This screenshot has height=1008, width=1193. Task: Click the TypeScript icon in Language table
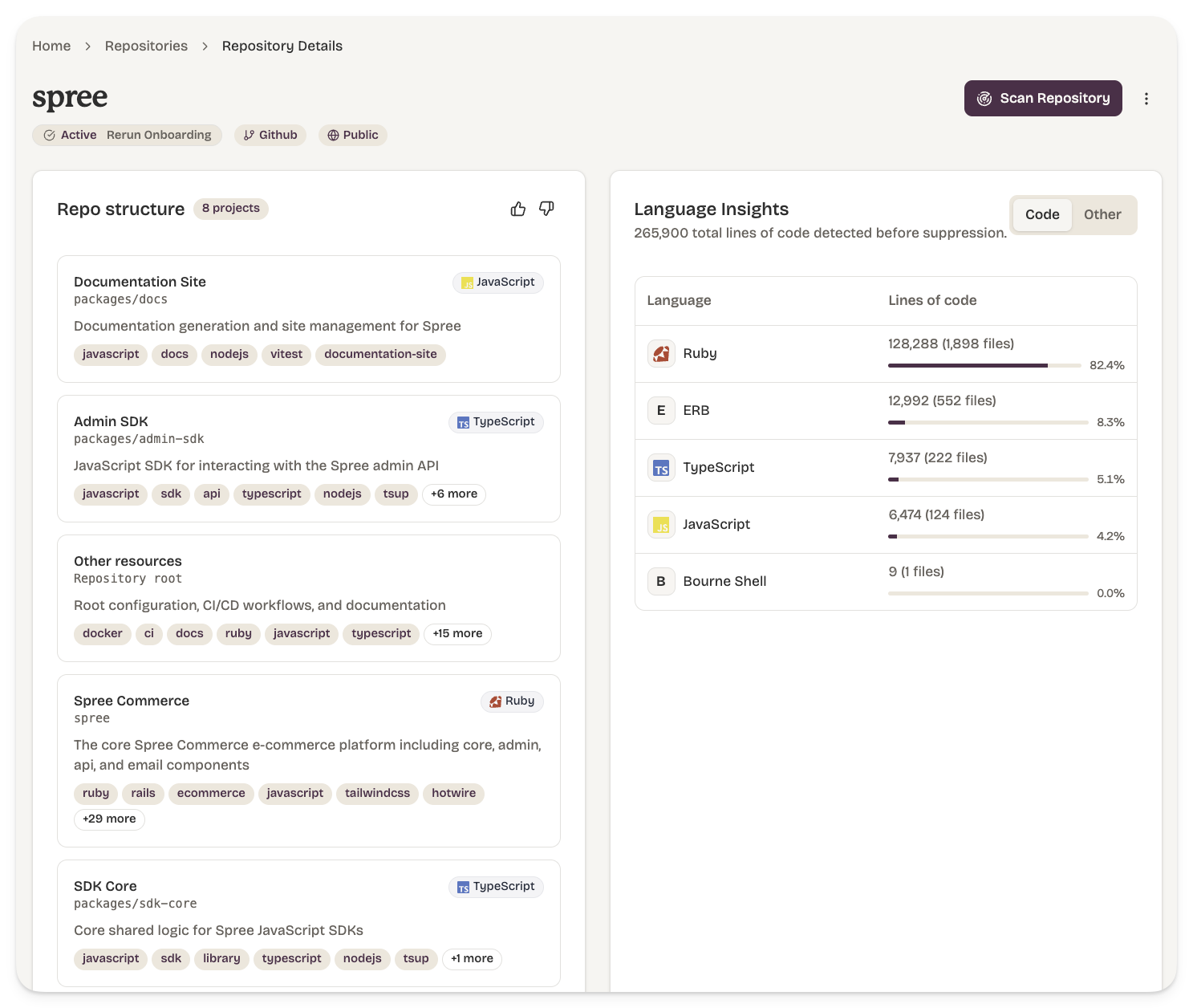[661, 467]
